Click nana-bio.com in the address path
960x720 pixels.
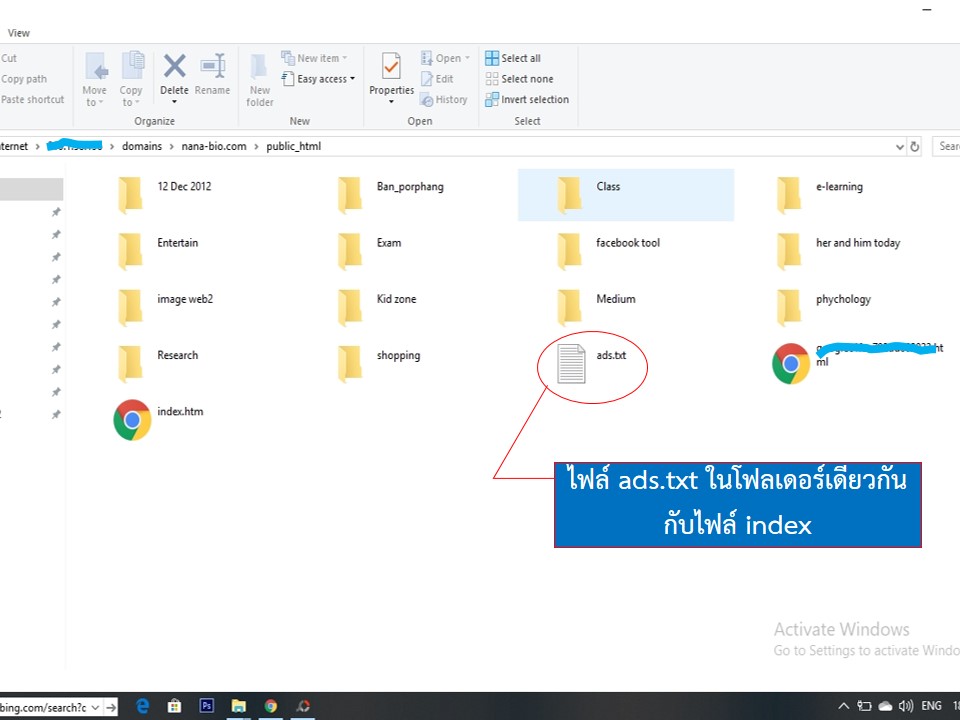coord(212,146)
